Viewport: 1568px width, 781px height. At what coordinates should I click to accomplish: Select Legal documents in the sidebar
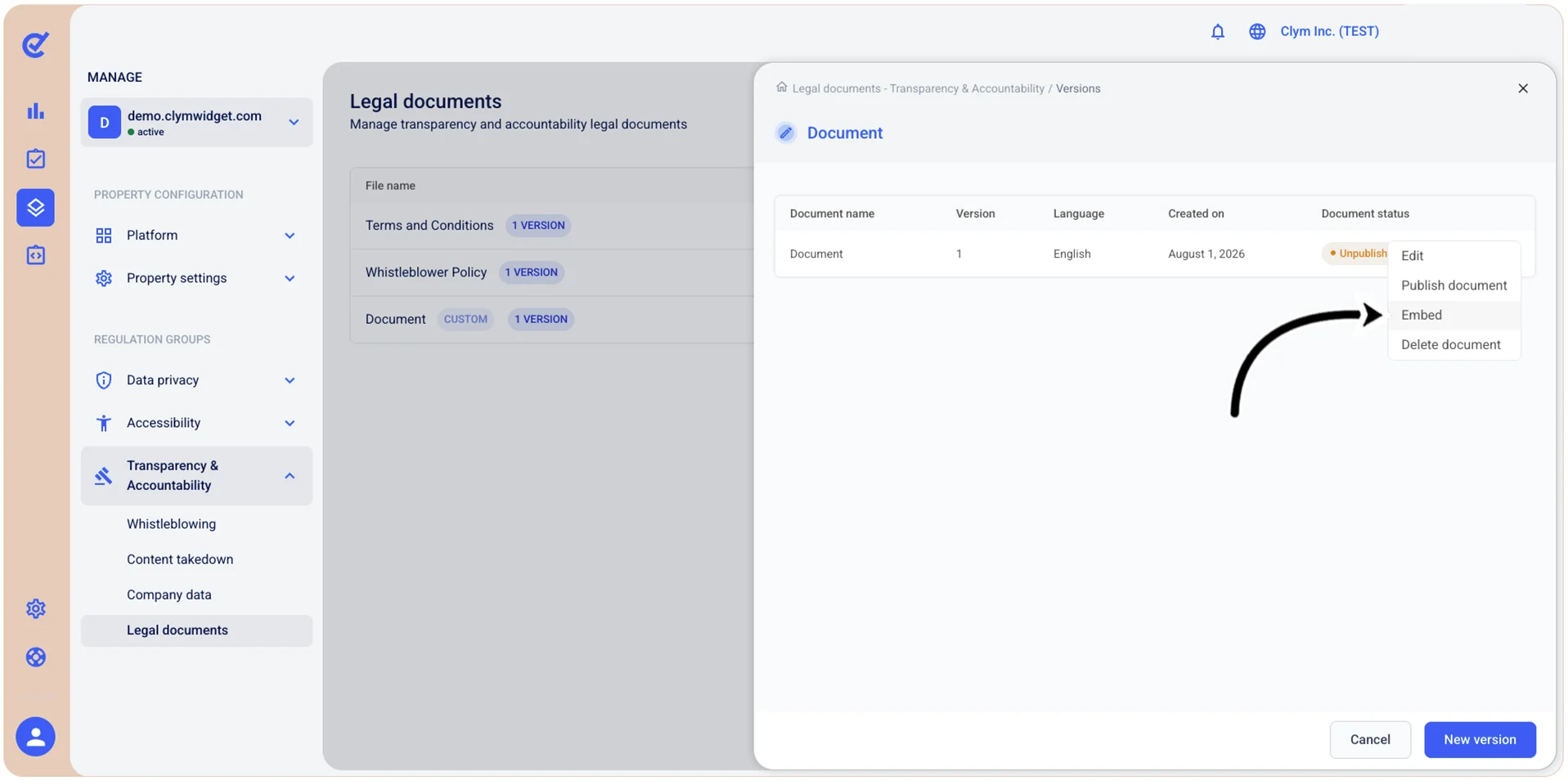[196, 631]
